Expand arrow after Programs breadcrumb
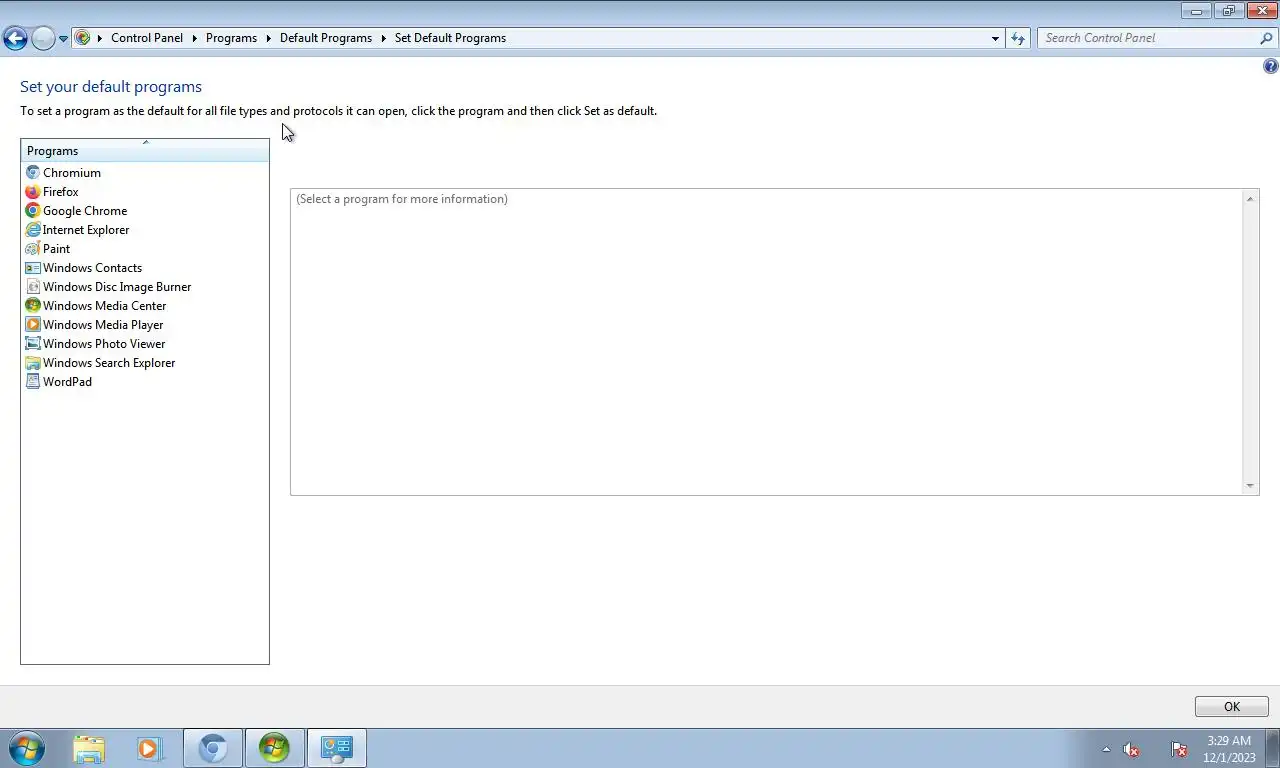 click(268, 38)
